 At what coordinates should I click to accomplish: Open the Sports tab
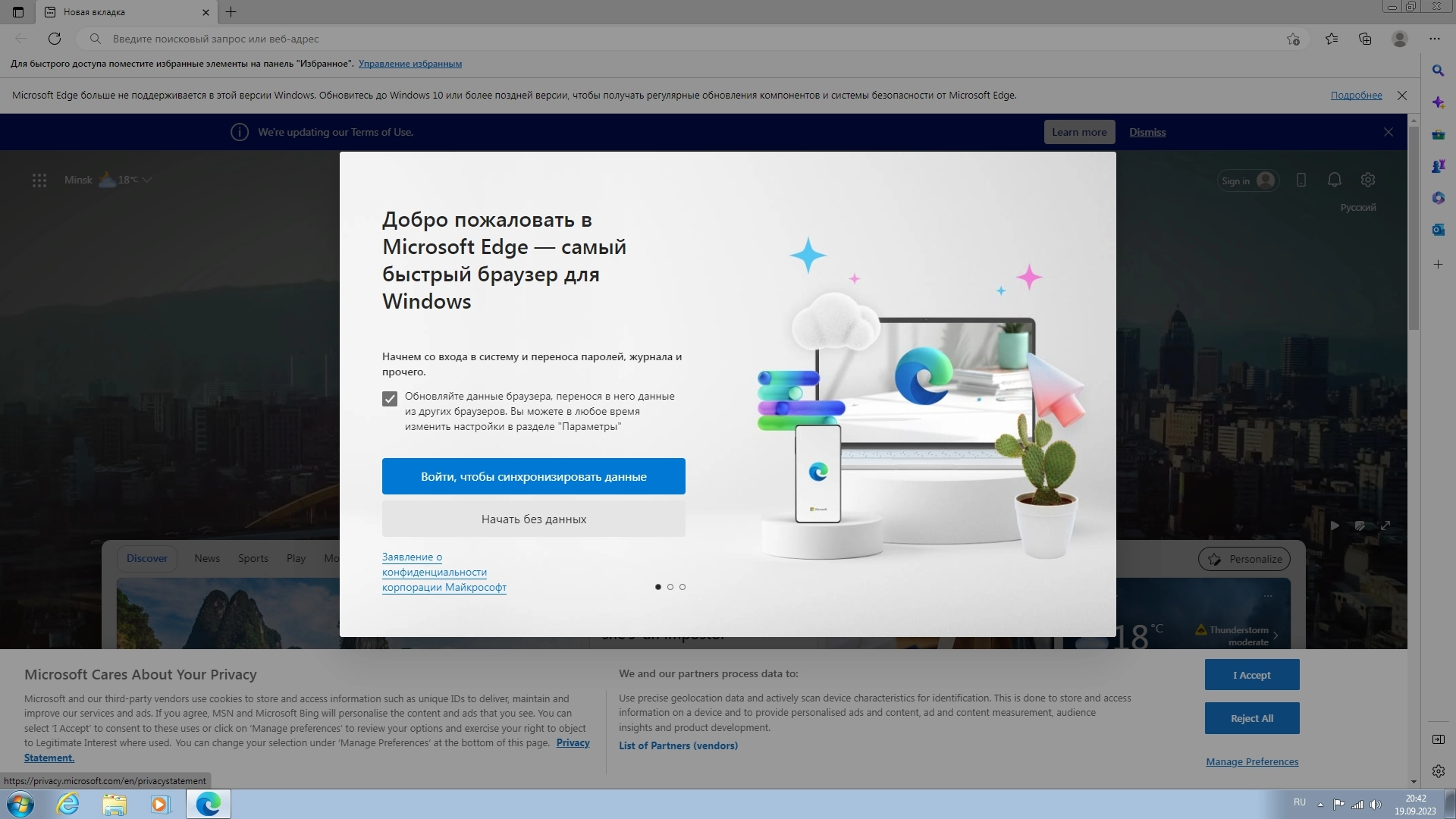[253, 558]
